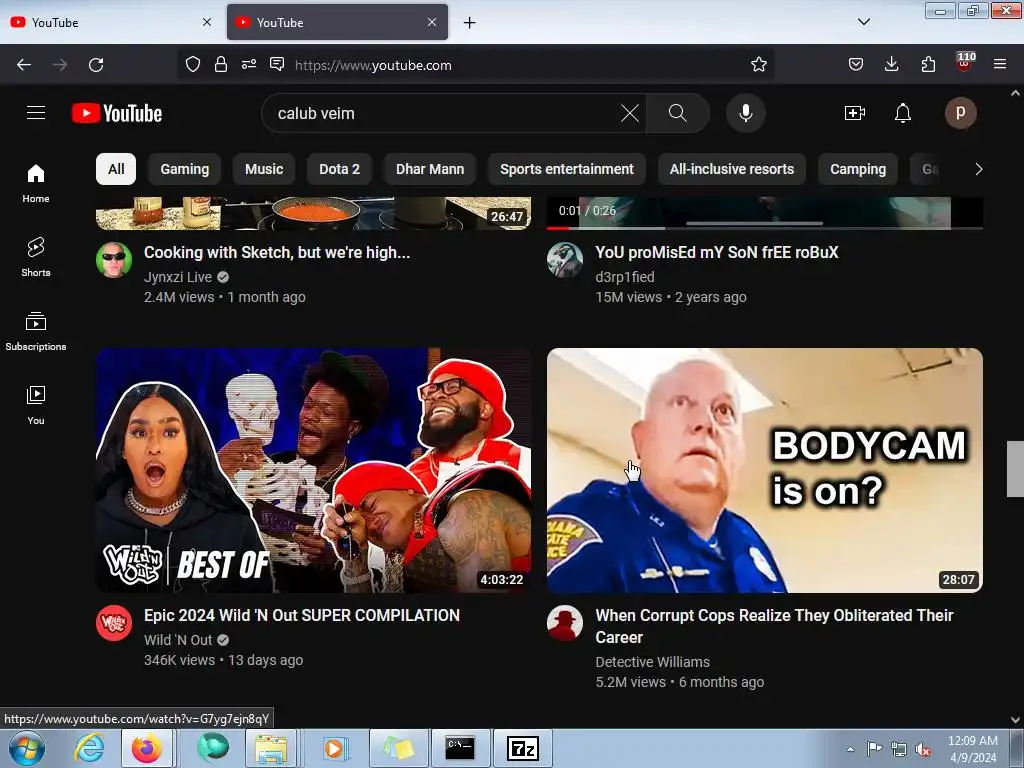The image size is (1024, 768).
Task: Seek the preview video progress bar
Action: (x=765, y=228)
